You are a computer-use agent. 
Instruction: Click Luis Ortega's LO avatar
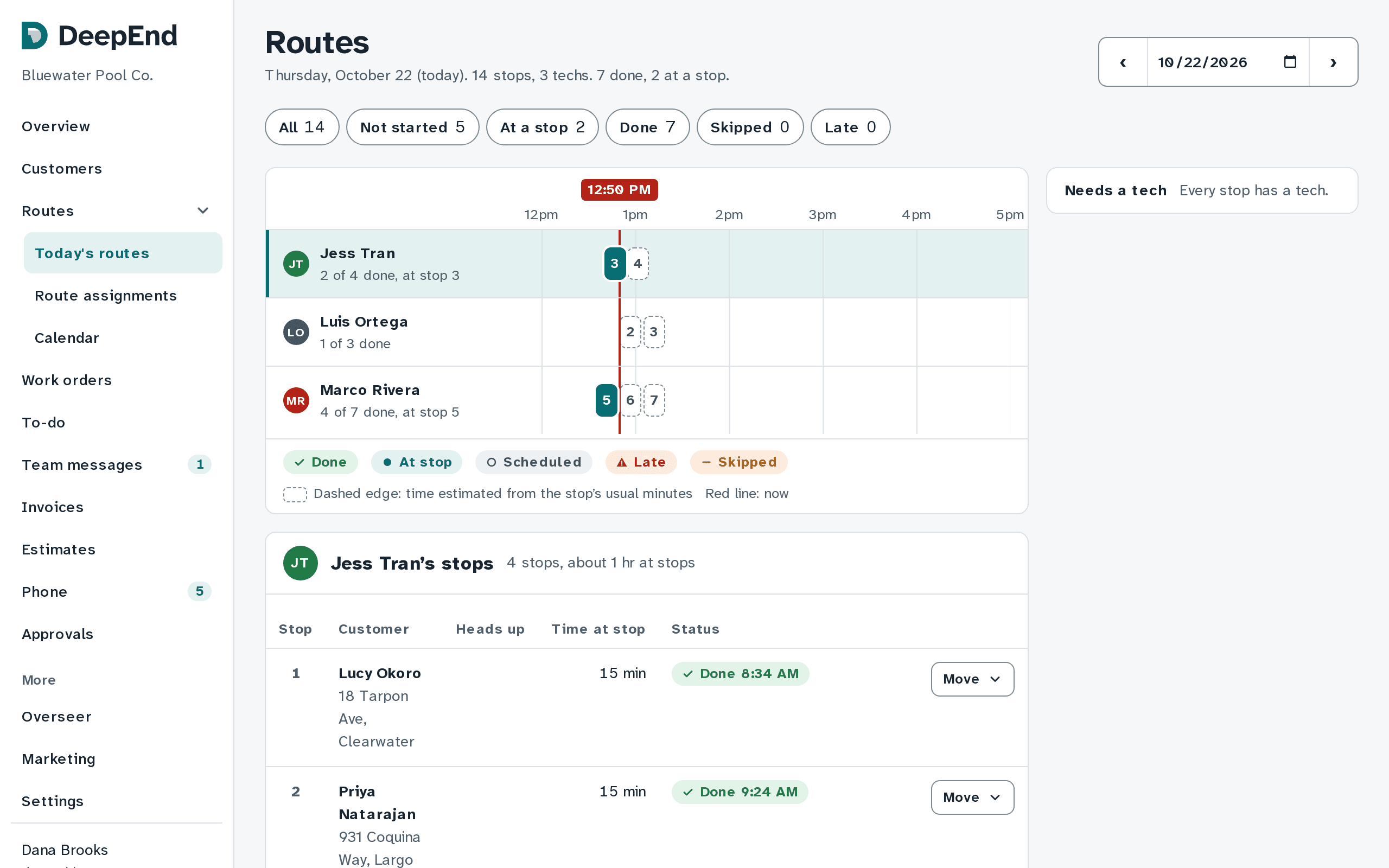coord(296,333)
